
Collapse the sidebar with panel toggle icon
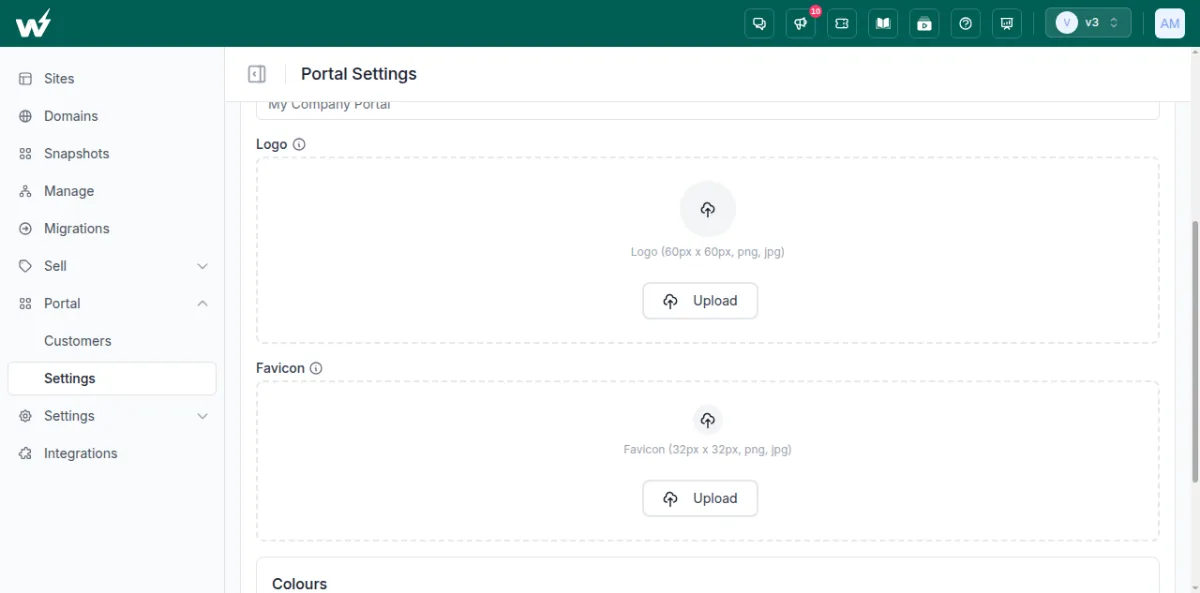coord(257,74)
